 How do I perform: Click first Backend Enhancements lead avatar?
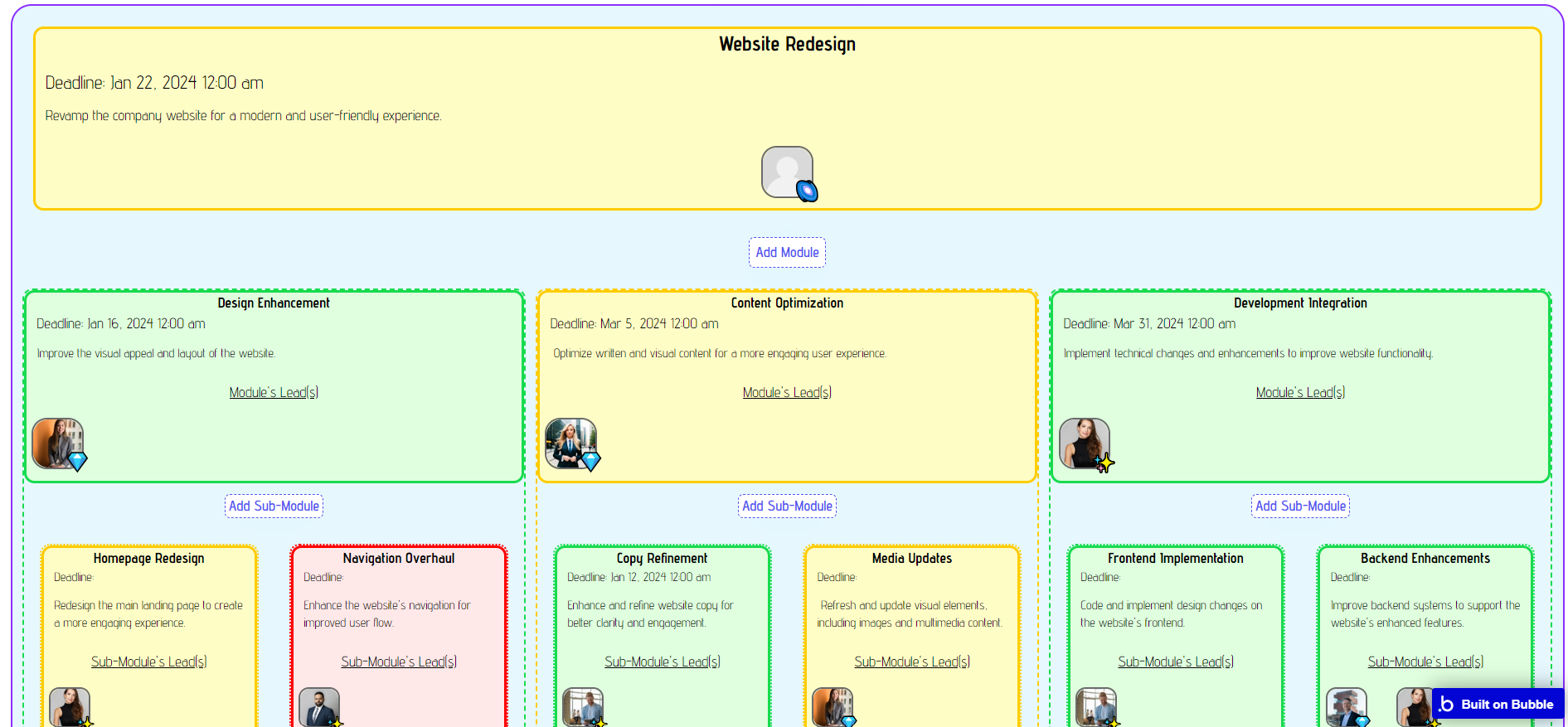click(x=1347, y=707)
